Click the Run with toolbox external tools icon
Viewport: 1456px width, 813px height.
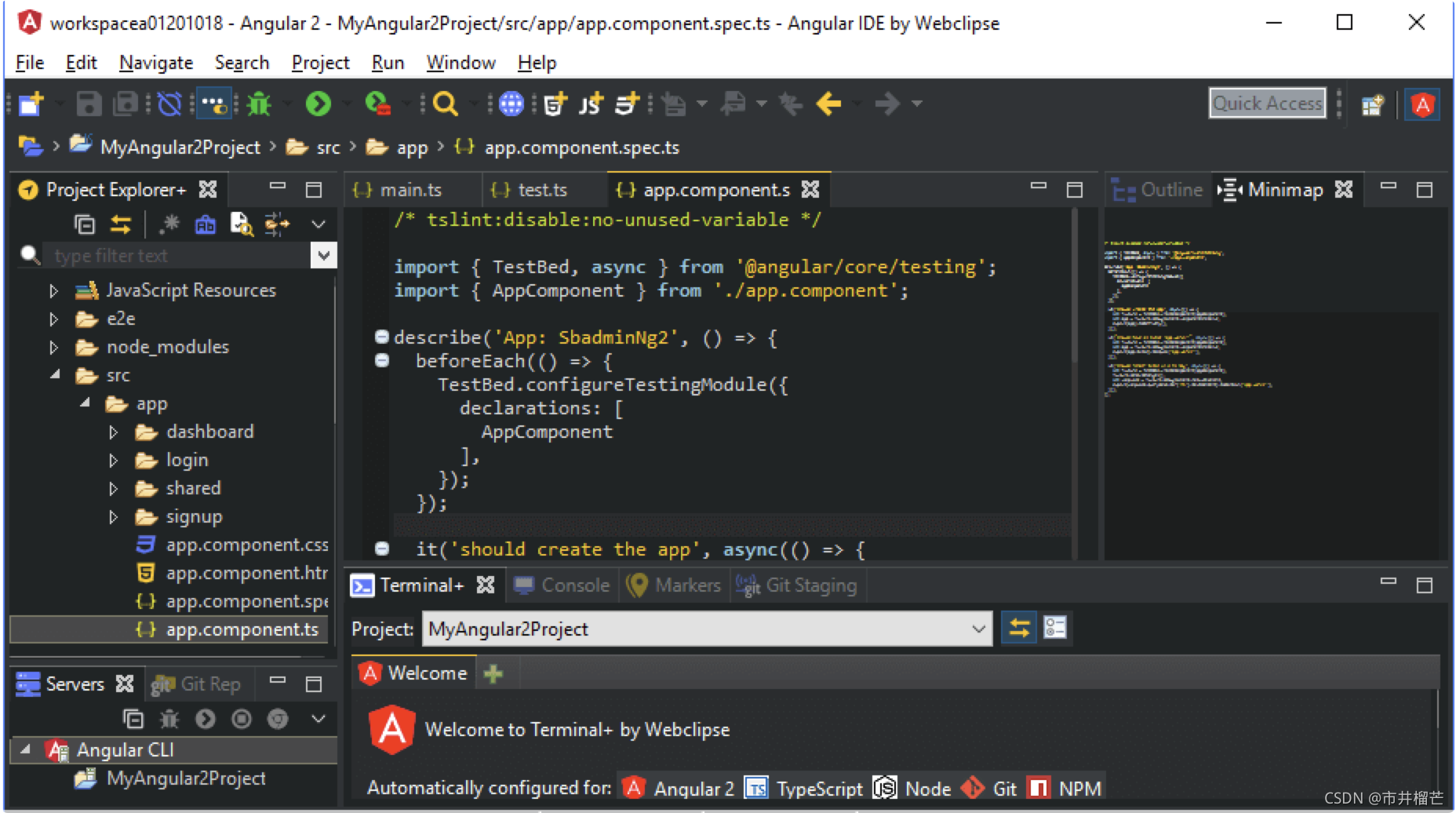pos(378,104)
